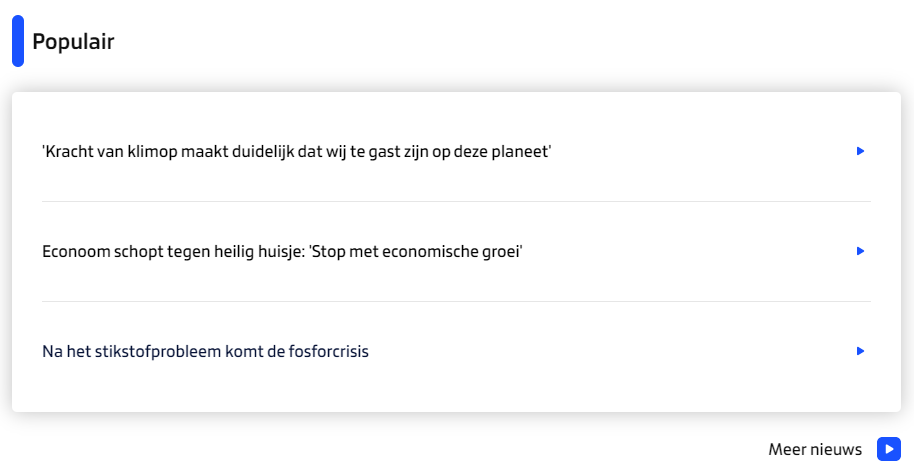
Task: Click the divider line below the klimop headline
Action: pos(456,201)
